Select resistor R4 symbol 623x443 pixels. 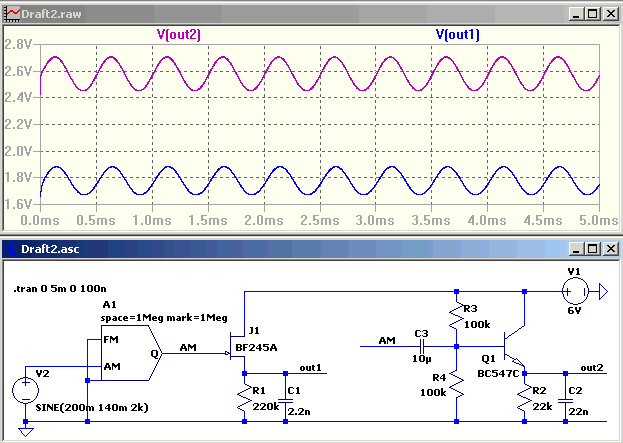click(x=457, y=385)
